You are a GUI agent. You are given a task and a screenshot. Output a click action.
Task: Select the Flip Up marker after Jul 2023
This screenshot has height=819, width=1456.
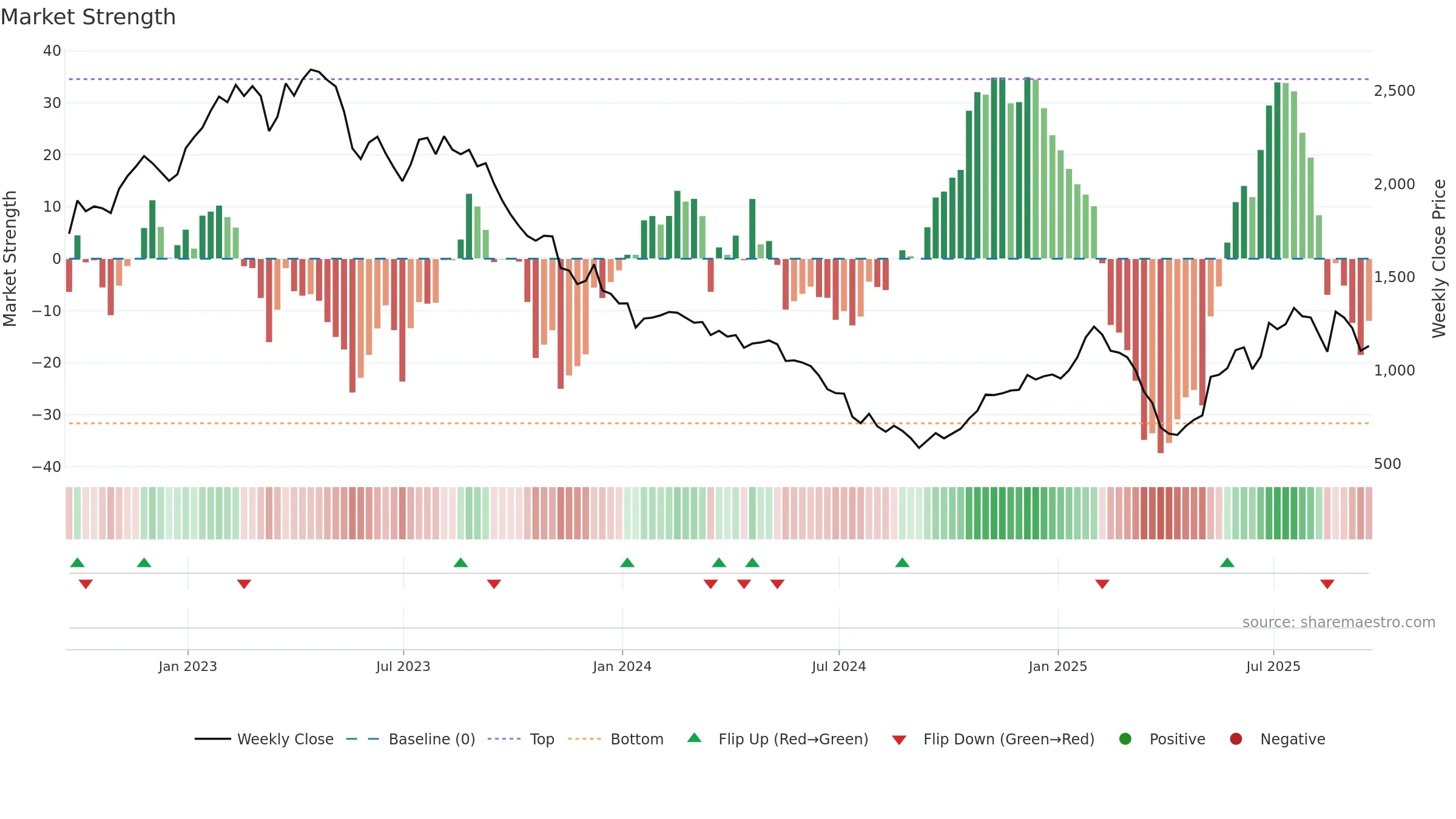(460, 562)
